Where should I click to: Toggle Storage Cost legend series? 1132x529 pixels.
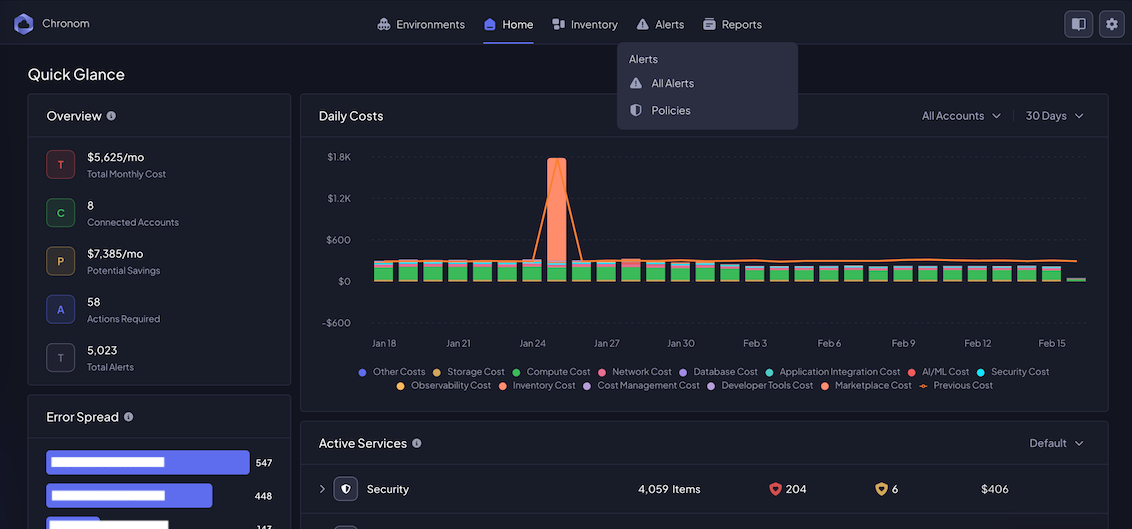(x=468, y=372)
